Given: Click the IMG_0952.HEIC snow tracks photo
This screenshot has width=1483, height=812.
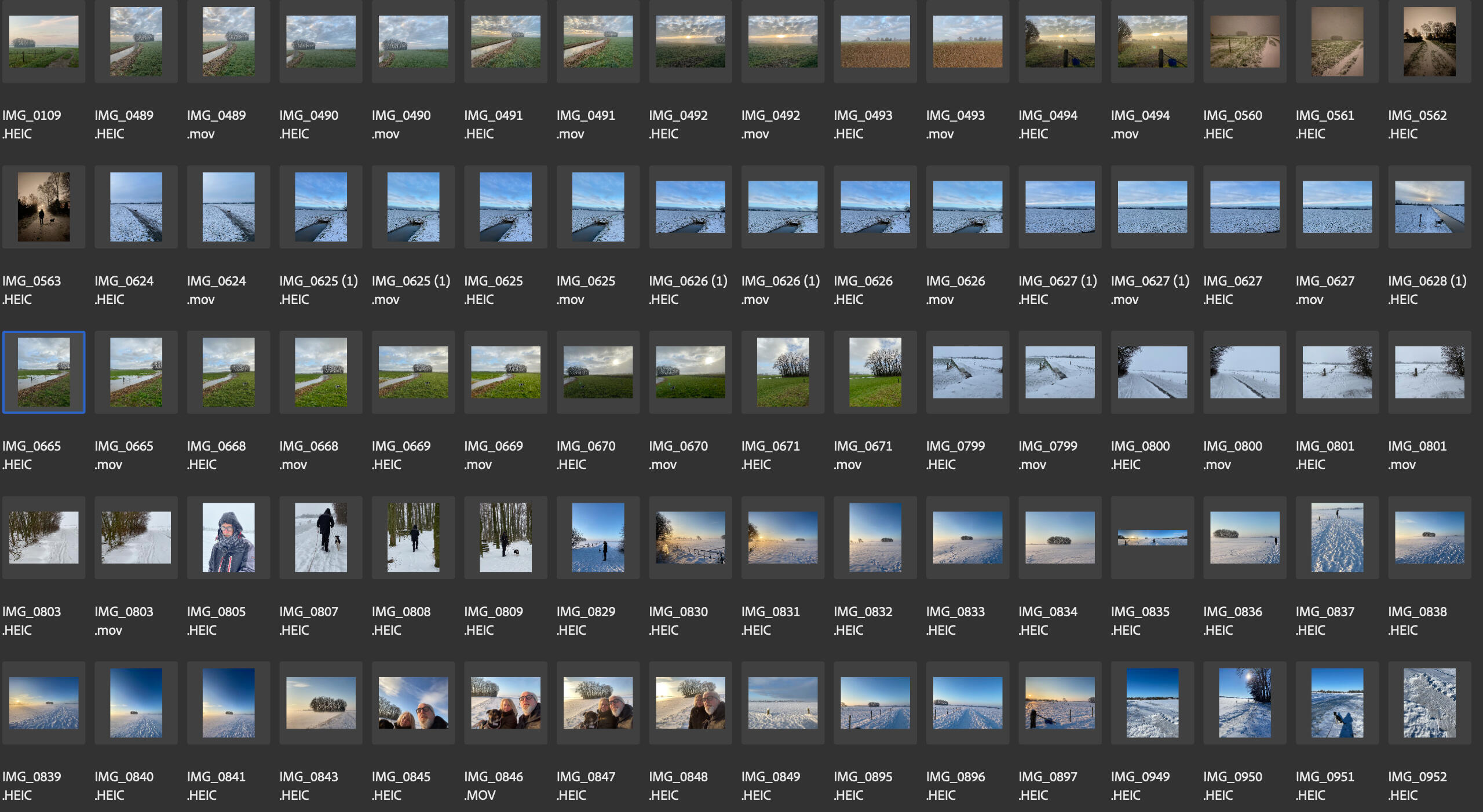Looking at the screenshot, I should click(x=1429, y=703).
